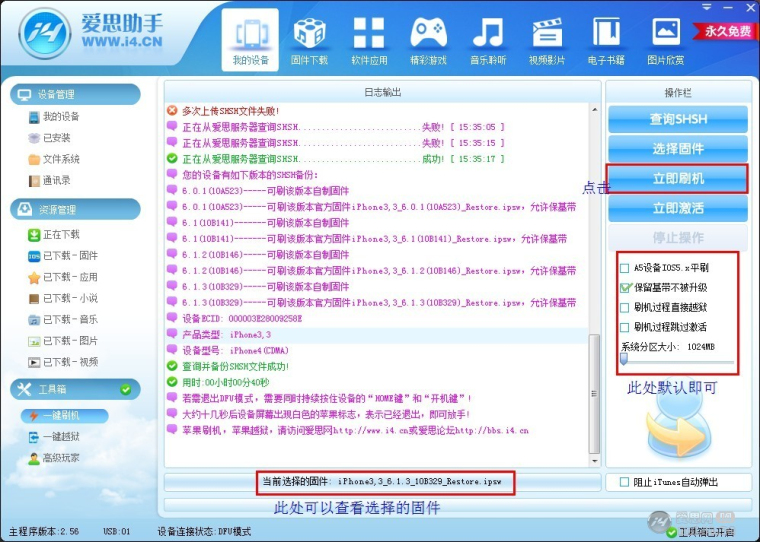760x542 pixels.
Task: Click the 当前选择的固件 file name bar
Action: [383, 482]
